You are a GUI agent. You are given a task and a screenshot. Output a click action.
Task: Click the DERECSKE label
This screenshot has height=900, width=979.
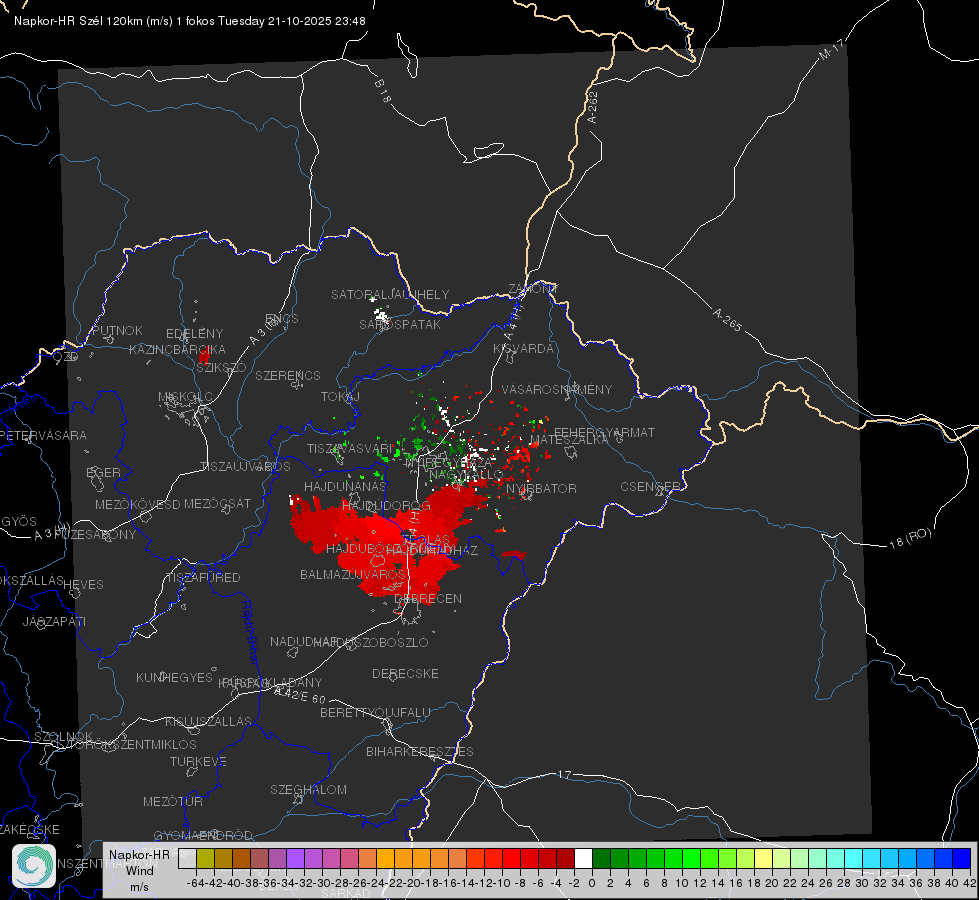pos(405,674)
